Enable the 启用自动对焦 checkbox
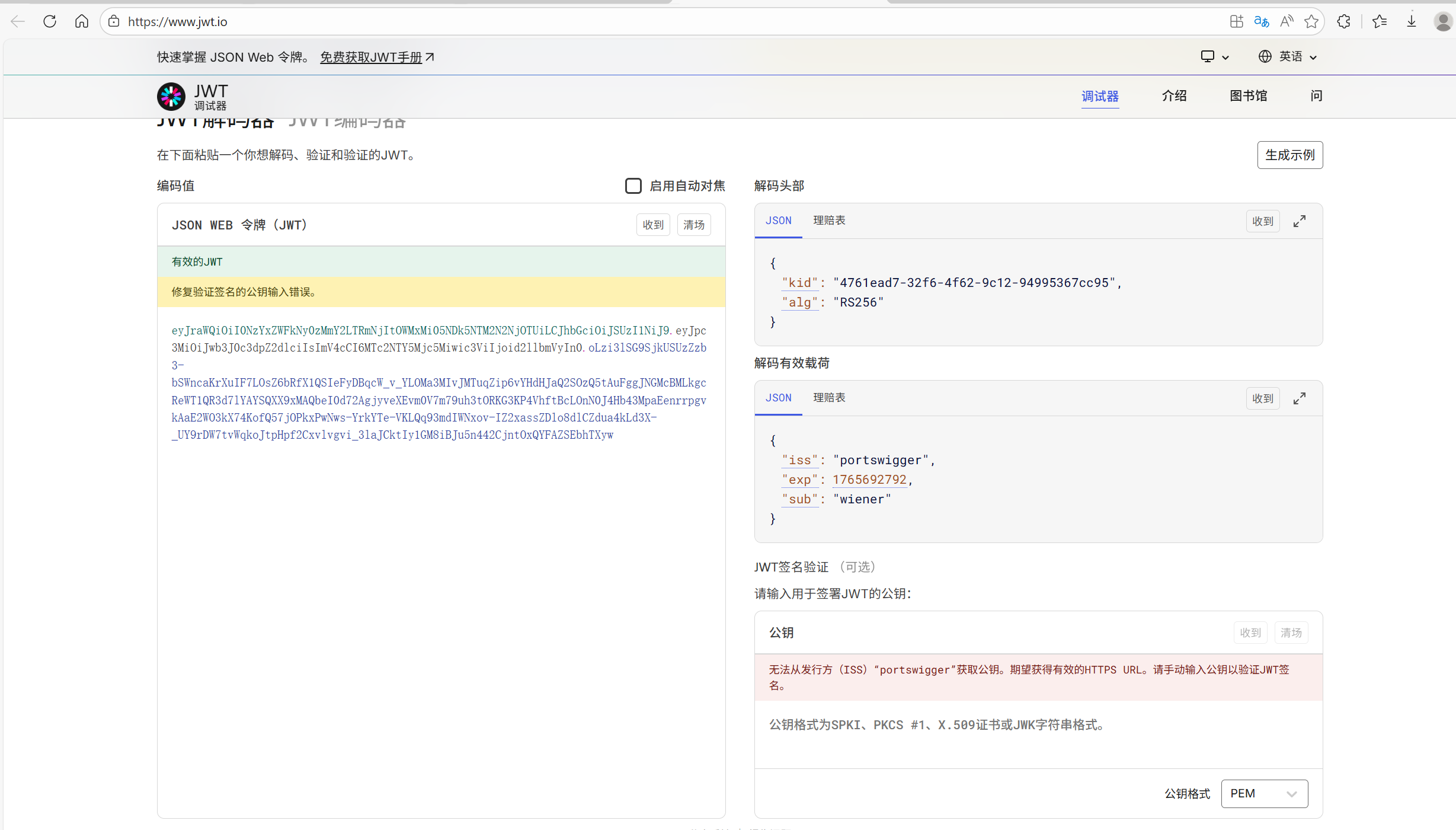This screenshot has width=1456, height=830. tap(633, 186)
